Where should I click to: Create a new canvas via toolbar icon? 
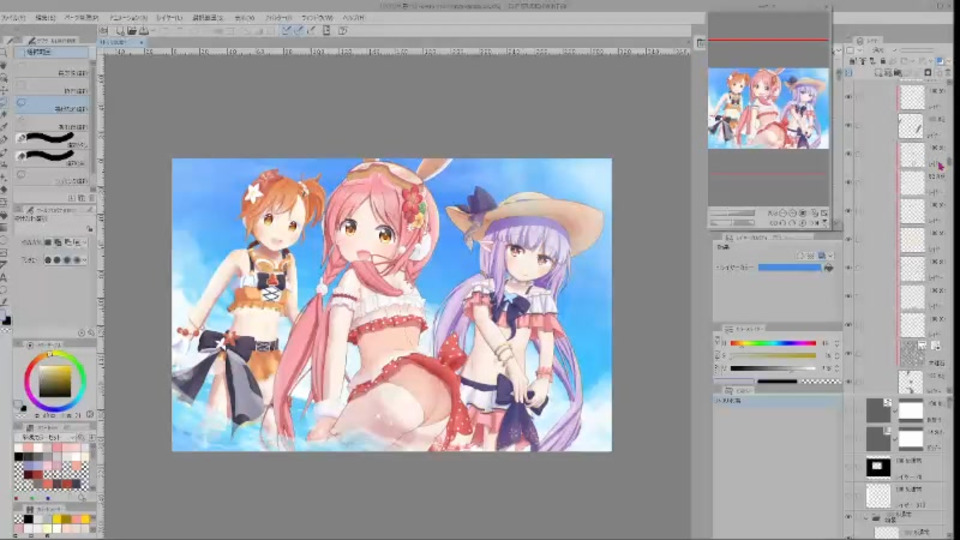coord(120,30)
